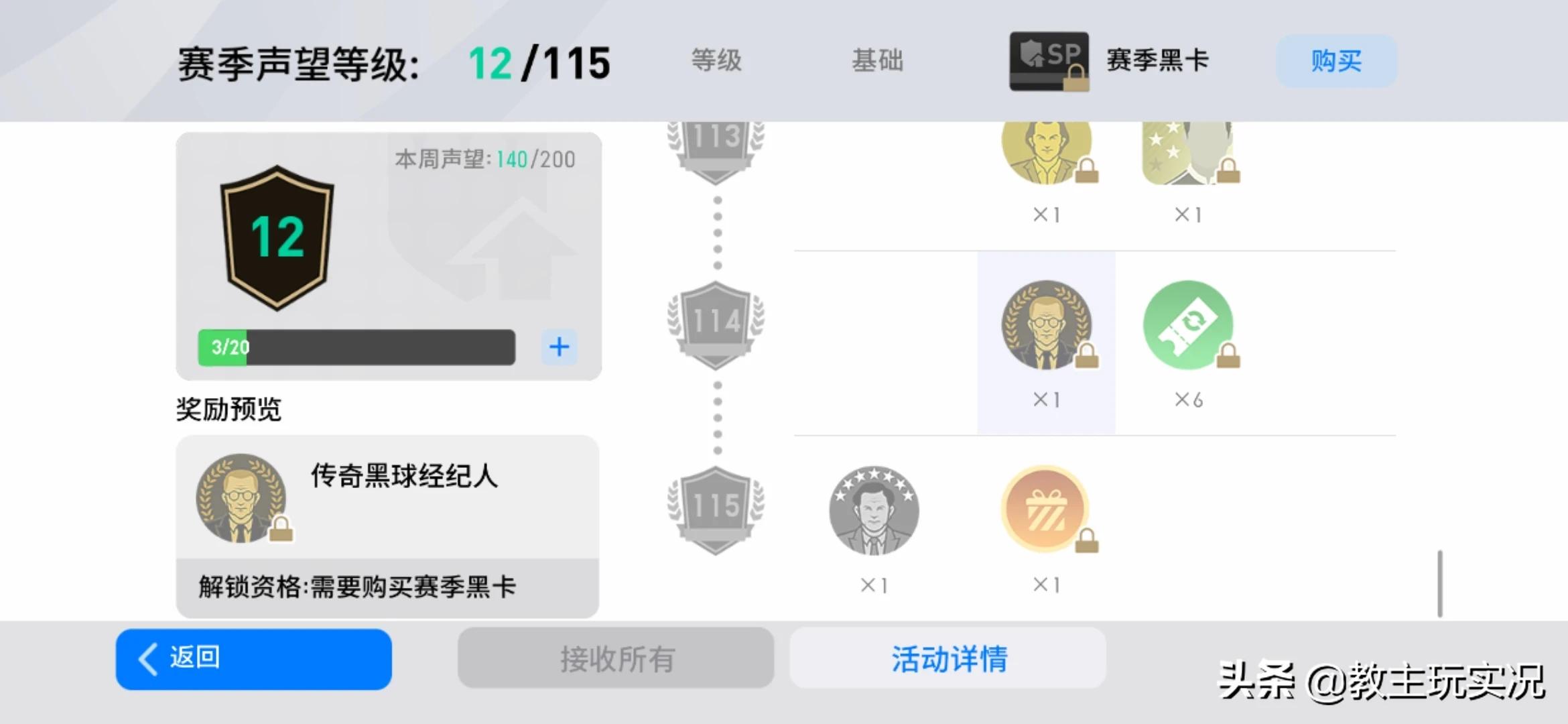The width and height of the screenshot is (1568, 724).
Task: Click the 3/20 reputation progress bar
Action: pyautogui.click(x=356, y=347)
